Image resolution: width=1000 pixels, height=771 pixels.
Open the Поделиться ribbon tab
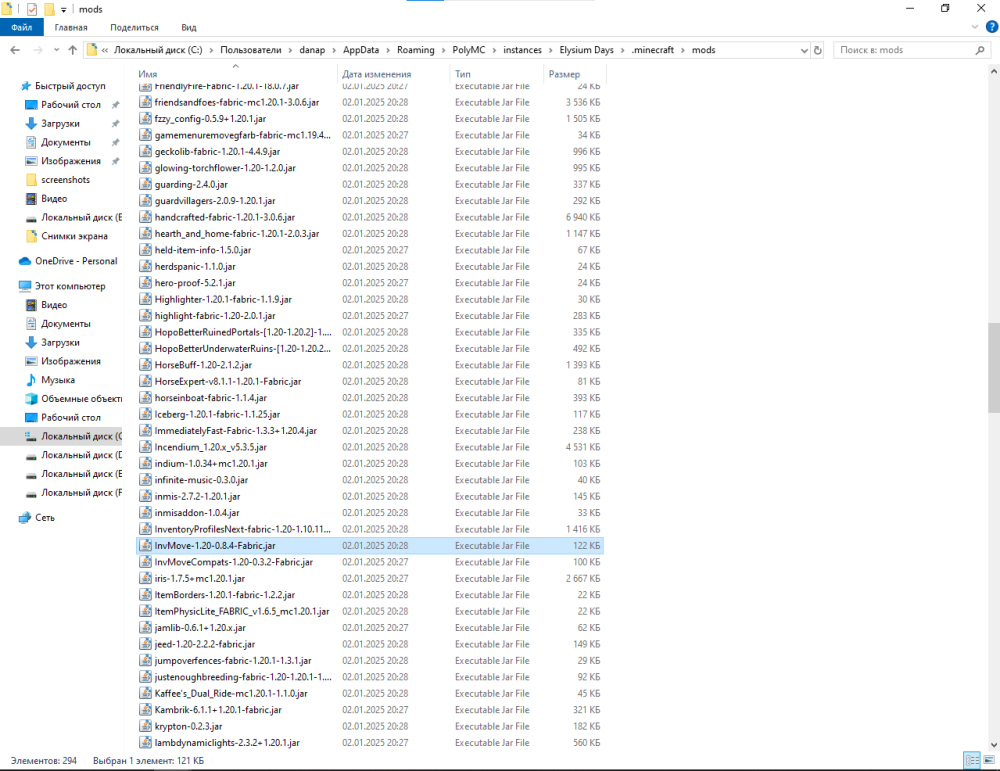pyautogui.click(x=134, y=27)
